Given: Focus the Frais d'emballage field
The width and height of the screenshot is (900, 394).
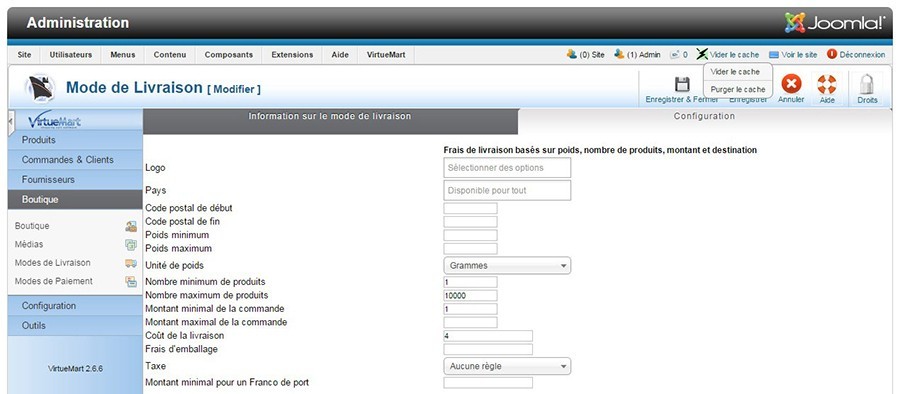Looking at the screenshot, I should coord(488,349).
